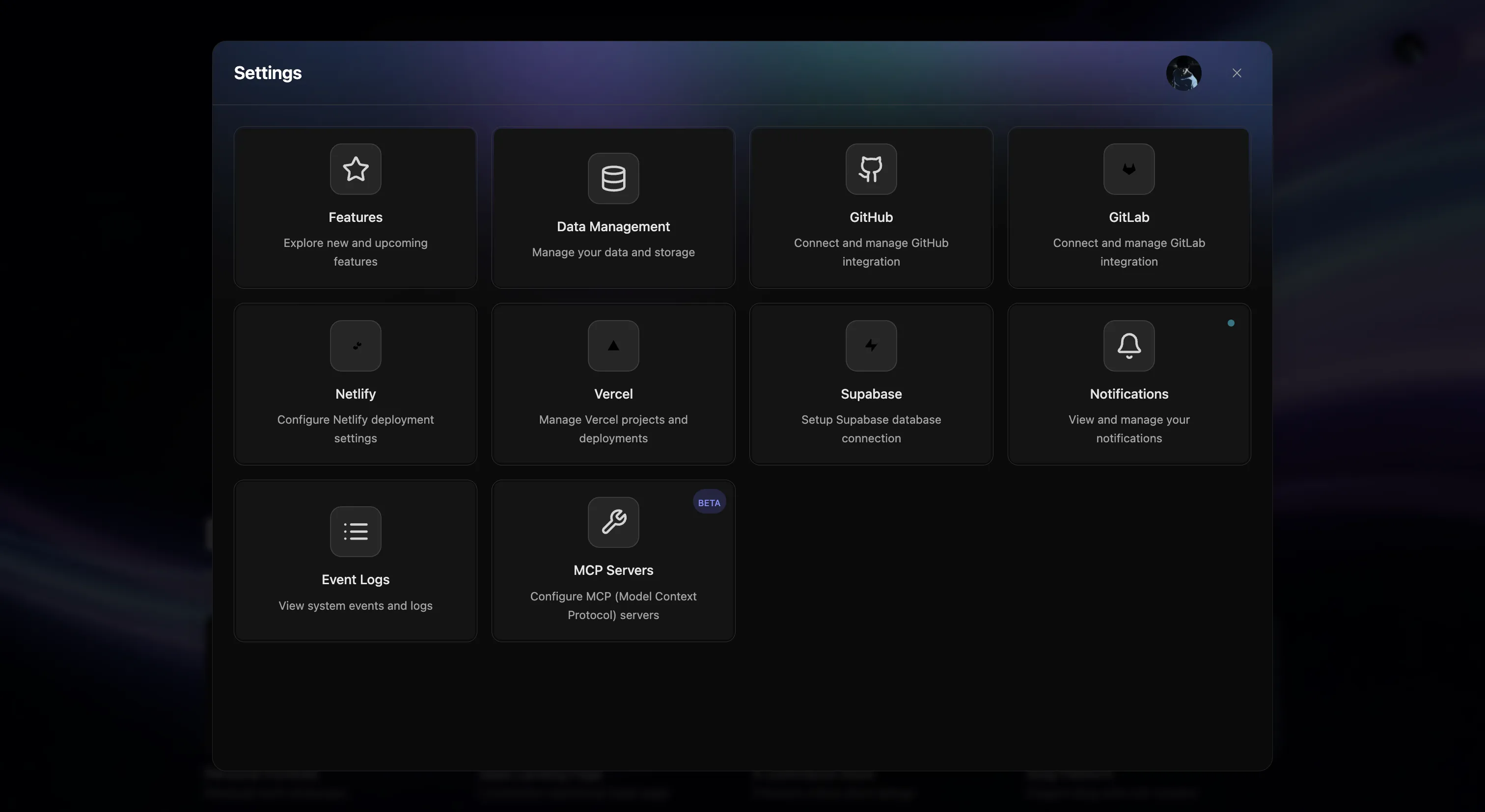The width and height of the screenshot is (1485, 812).
Task: Open the Data Management title
Action: [x=613, y=226]
